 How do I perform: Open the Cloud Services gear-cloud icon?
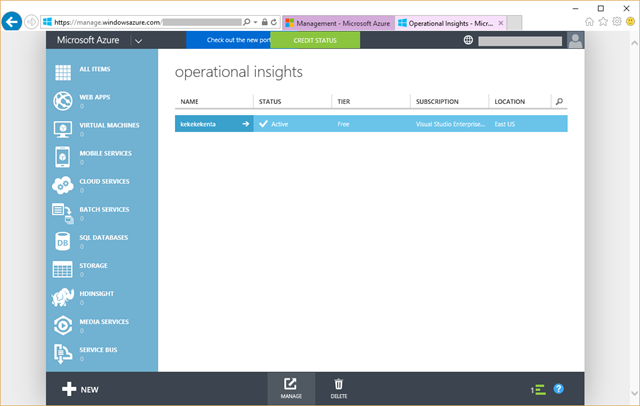pos(63,185)
